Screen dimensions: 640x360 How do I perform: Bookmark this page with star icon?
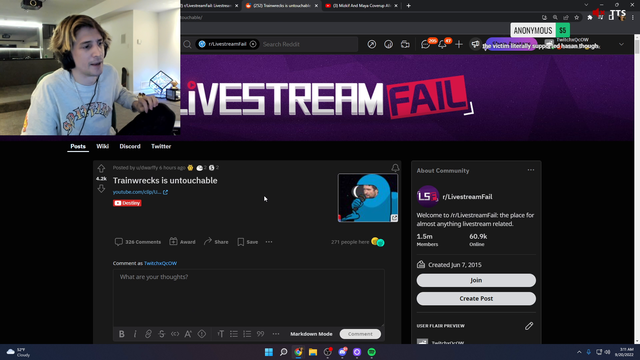576,18
